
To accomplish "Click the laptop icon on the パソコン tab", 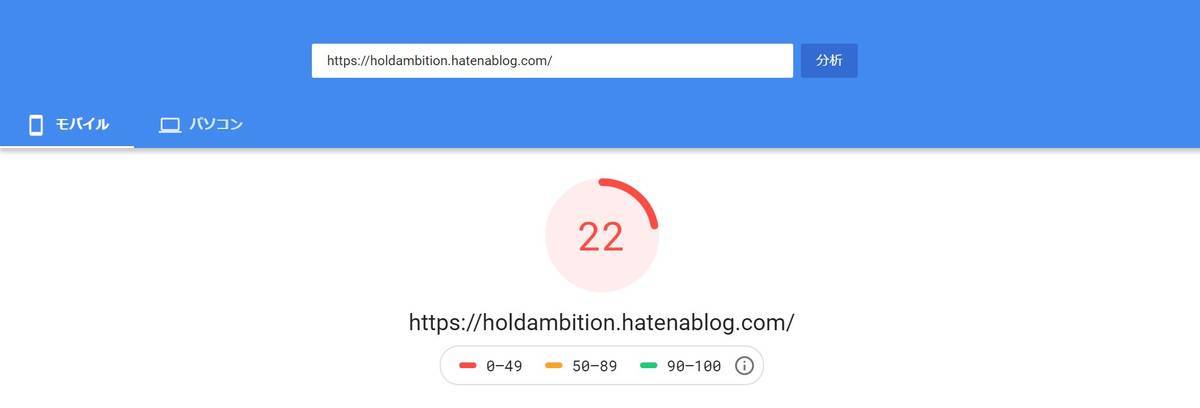I will click(170, 125).
